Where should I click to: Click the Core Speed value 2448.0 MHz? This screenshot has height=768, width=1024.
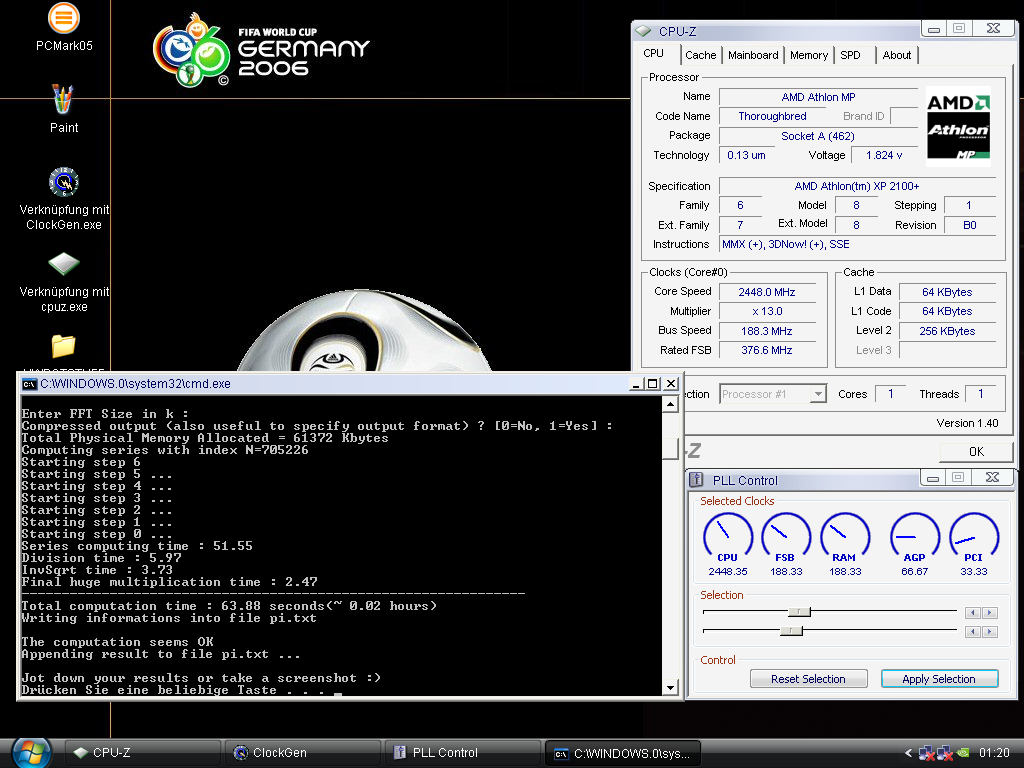pos(767,292)
